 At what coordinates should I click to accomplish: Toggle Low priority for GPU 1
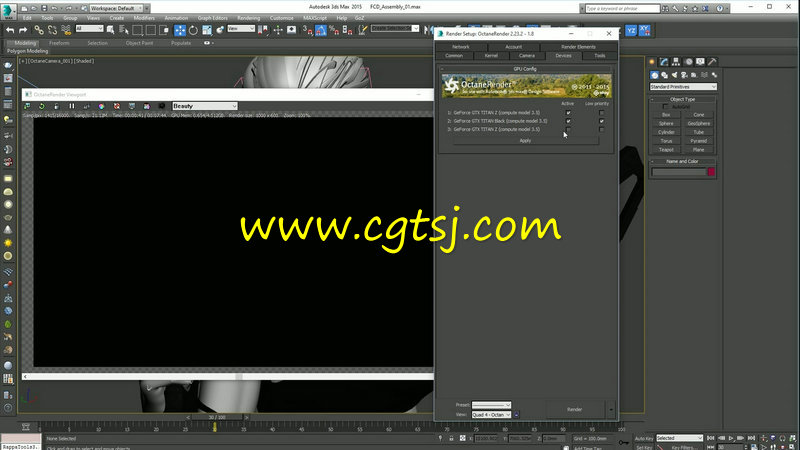pos(602,113)
